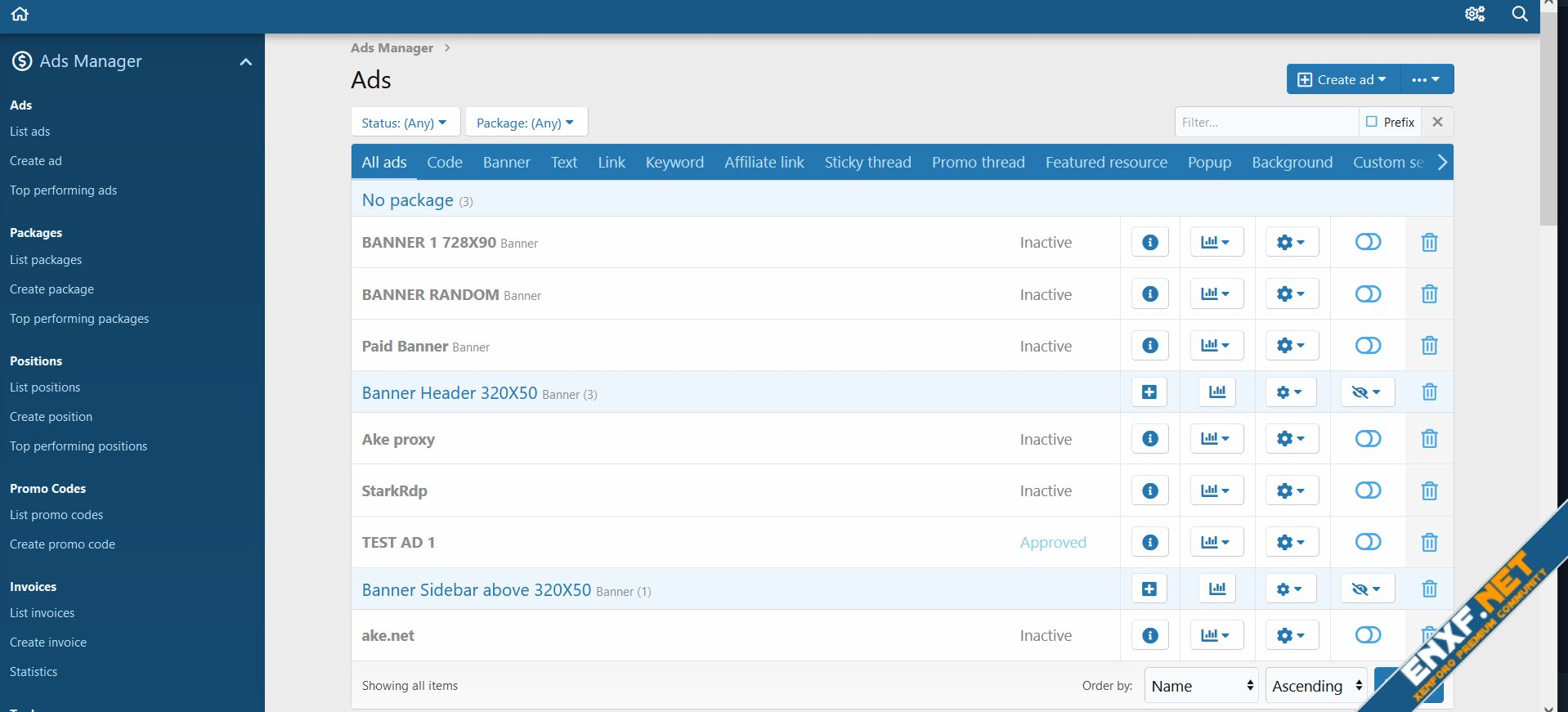Delete the StarkRdp ad
This screenshot has height=712, width=1568.
(x=1429, y=490)
